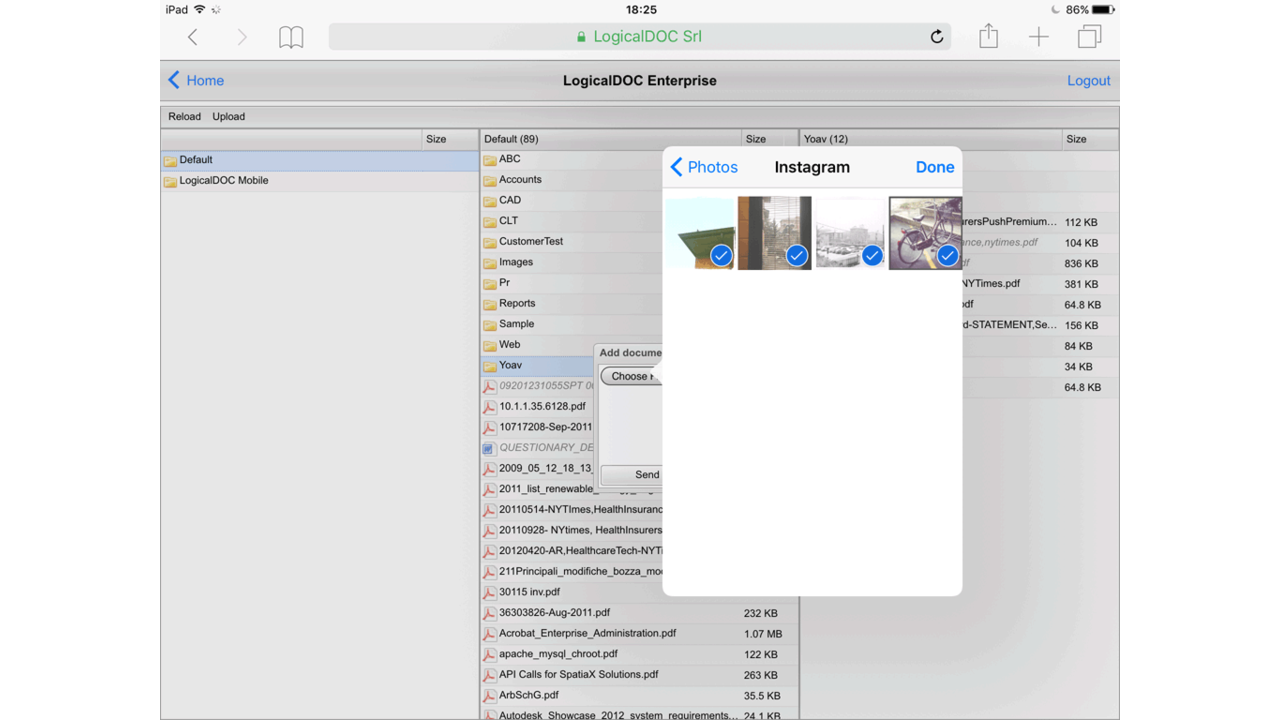Click the Reload menu item
The height and width of the screenshot is (720, 1280).
click(184, 116)
